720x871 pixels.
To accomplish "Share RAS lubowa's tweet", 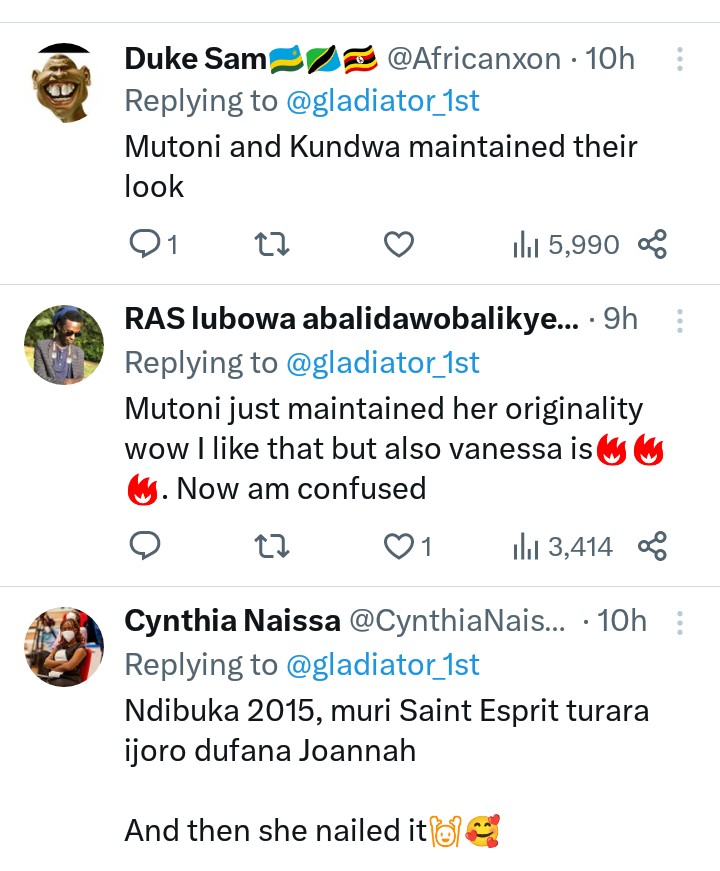I will coord(652,546).
